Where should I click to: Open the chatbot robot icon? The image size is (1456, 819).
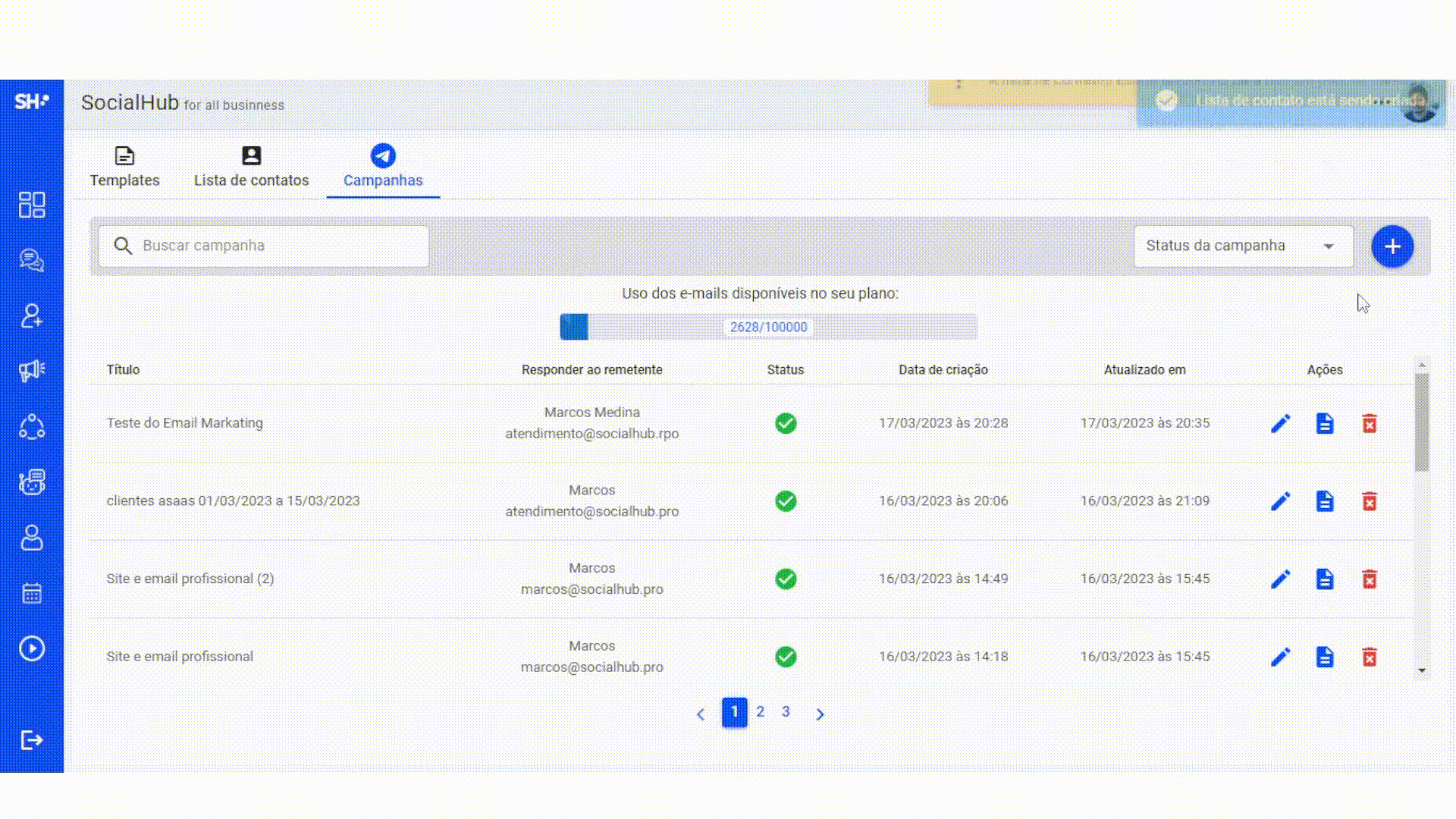pyautogui.click(x=32, y=482)
